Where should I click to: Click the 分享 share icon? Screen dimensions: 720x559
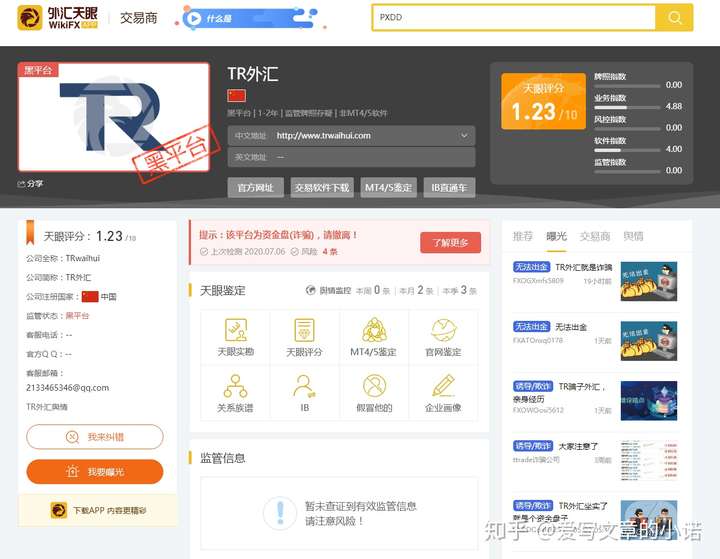[21, 184]
